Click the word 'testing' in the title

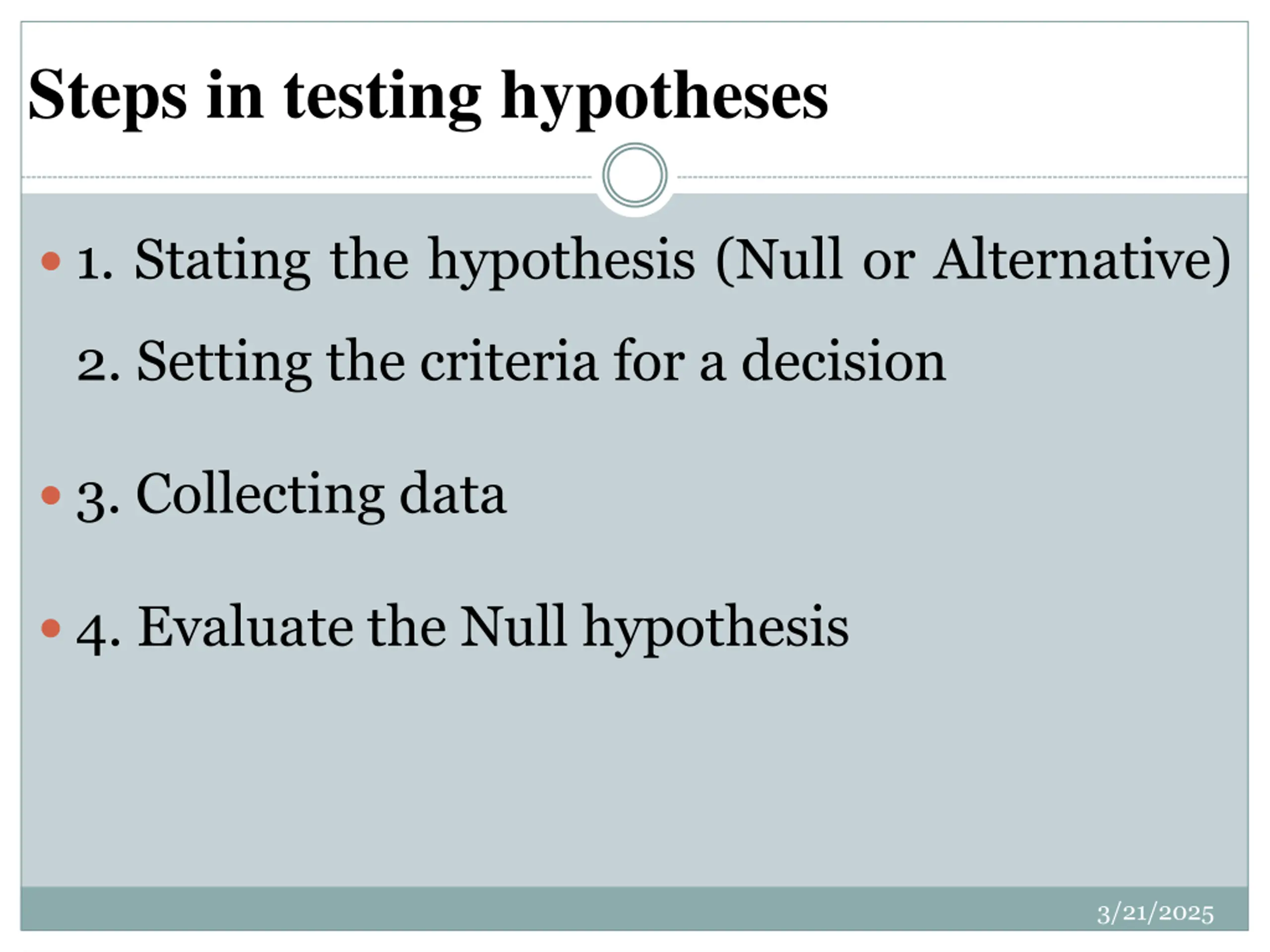(382, 99)
